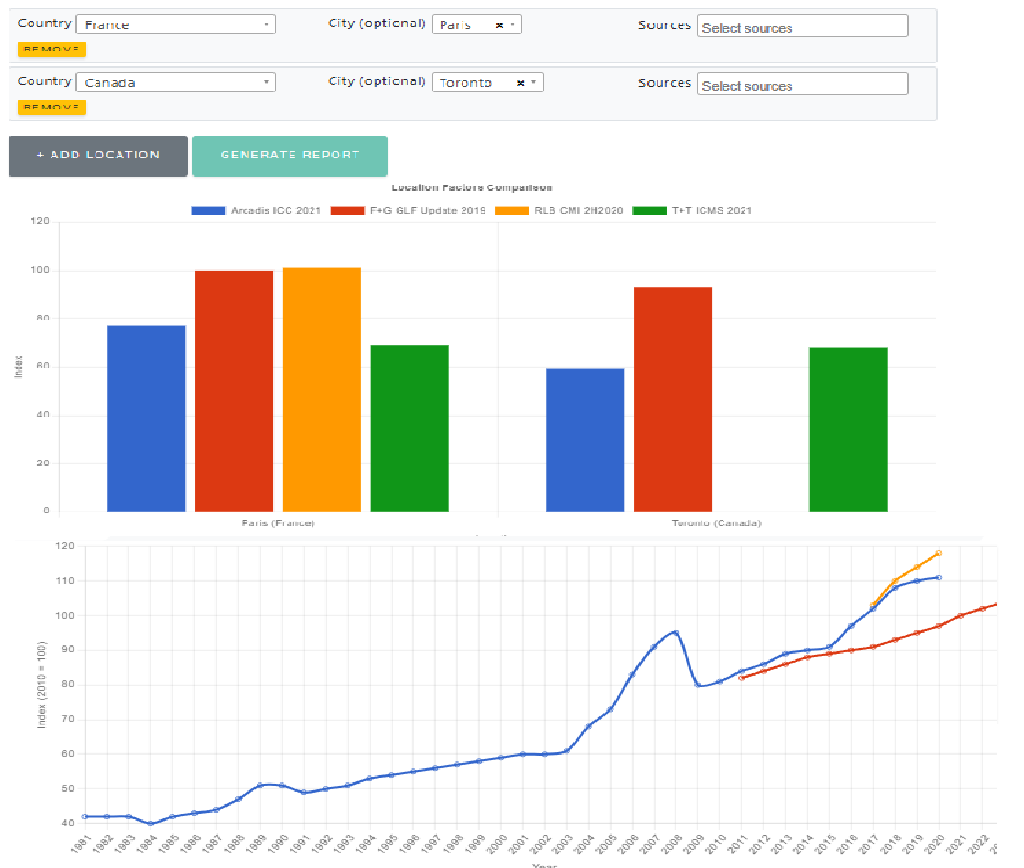Clear the Toronto city selection
Screen dimensions: 1024x868
tap(520, 83)
